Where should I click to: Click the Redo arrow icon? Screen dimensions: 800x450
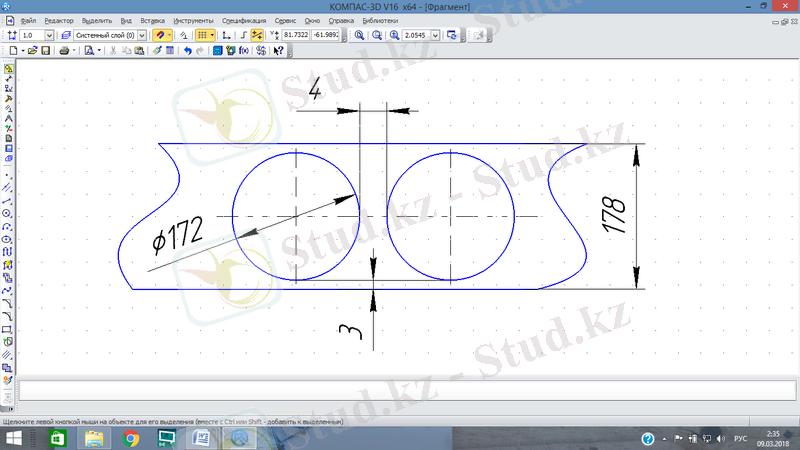pos(200,51)
